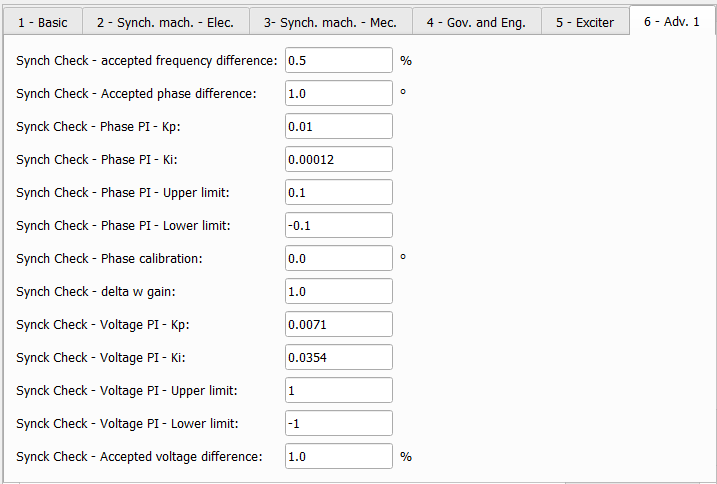Focus the delta w gain field
The image size is (717, 484).
tap(338, 292)
